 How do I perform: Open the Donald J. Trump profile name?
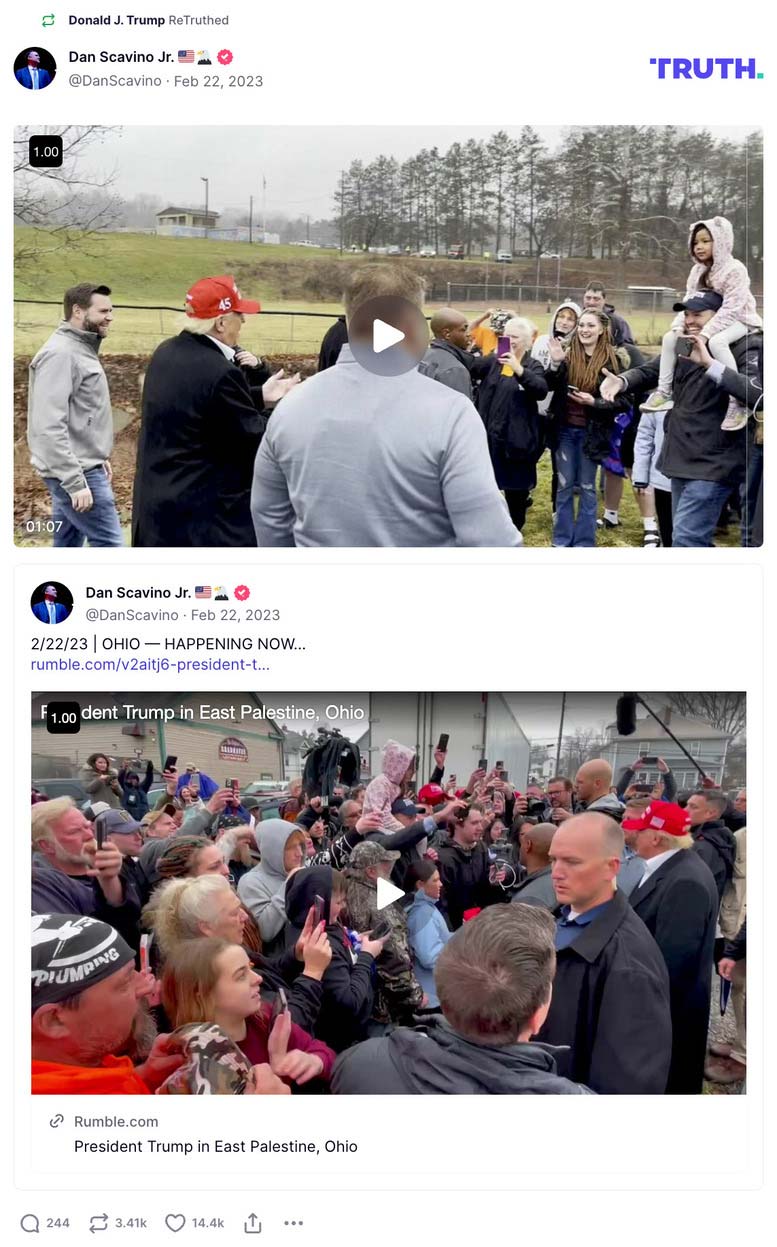(x=117, y=20)
